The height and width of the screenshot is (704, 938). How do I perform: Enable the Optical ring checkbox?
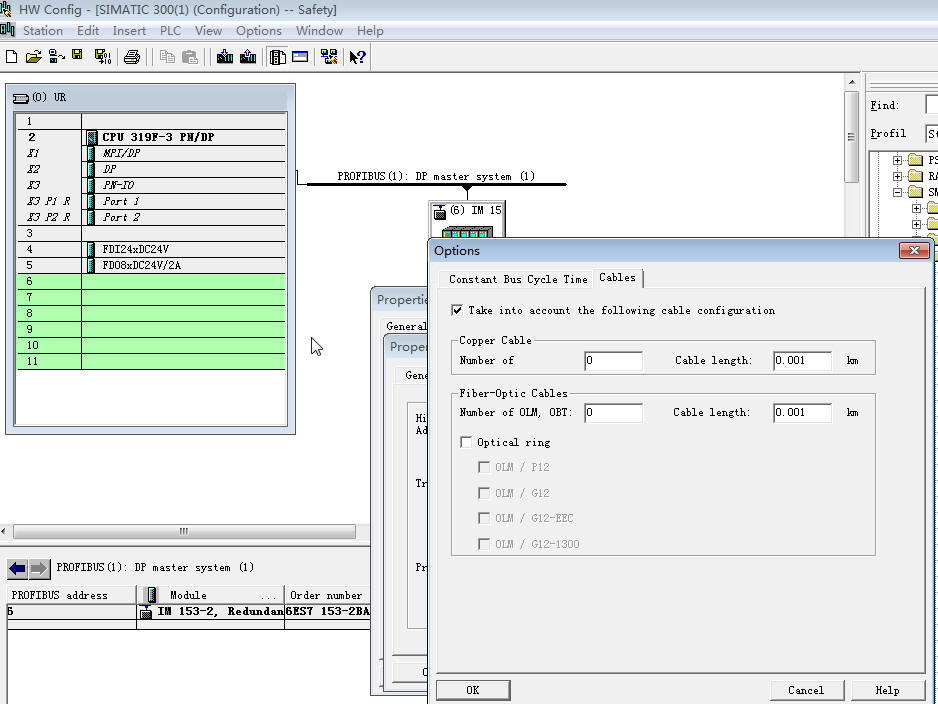tap(466, 442)
